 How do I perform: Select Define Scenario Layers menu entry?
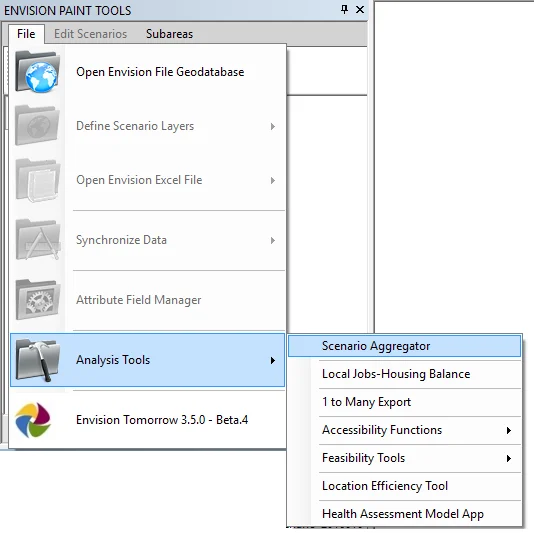147,126
